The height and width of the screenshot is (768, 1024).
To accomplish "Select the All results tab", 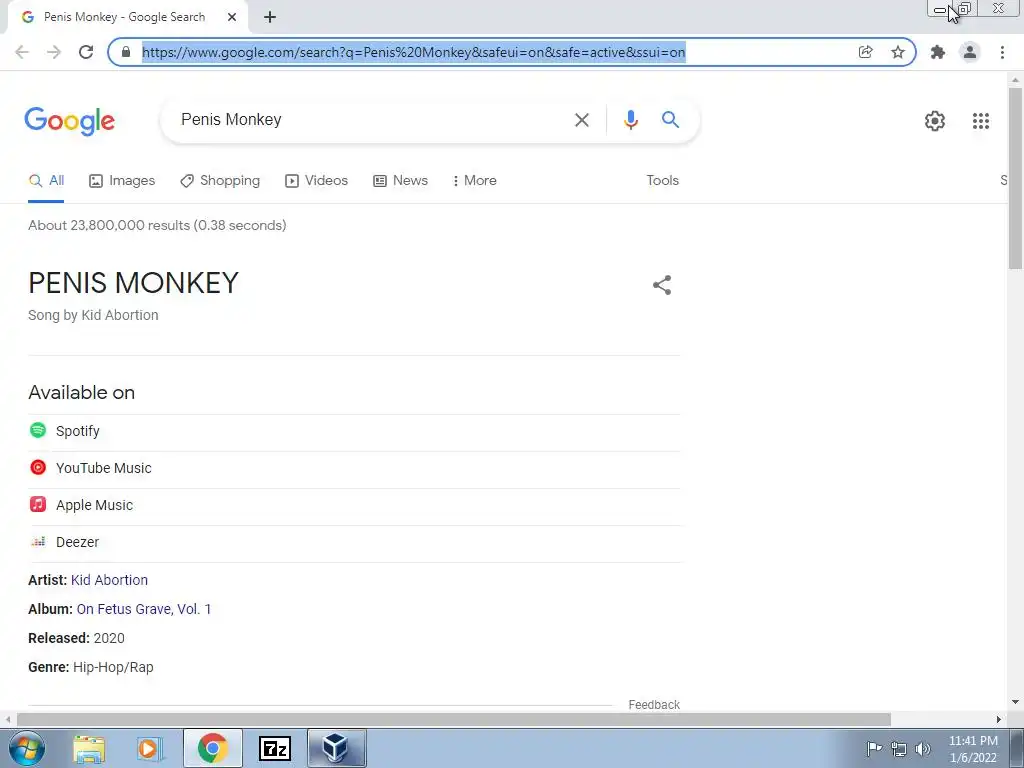I will pos(46,181).
